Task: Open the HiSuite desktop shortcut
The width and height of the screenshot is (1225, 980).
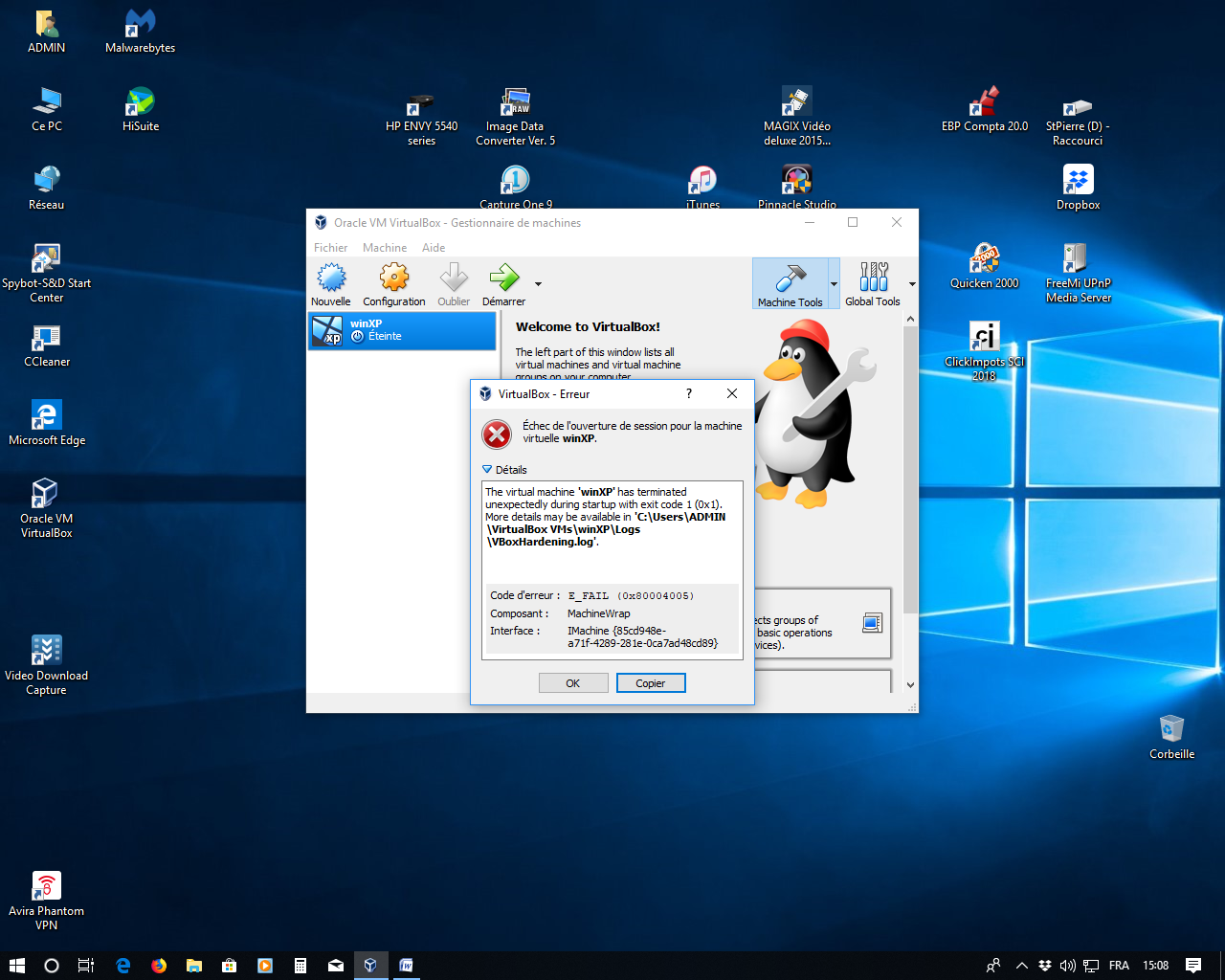Action: tap(140, 110)
